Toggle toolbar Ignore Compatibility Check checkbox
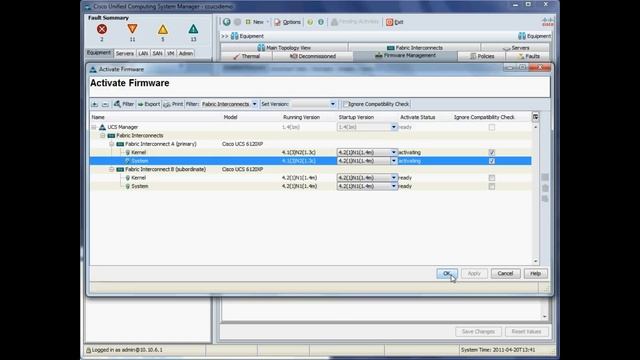Image resolution: width=640 pixels, height=360 pixels. (x=346, y=104)
